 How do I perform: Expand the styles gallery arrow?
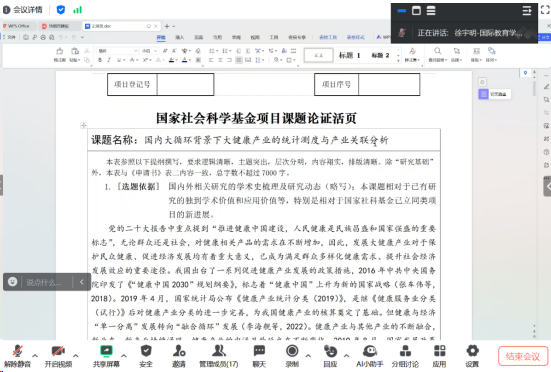pos(398,60)
